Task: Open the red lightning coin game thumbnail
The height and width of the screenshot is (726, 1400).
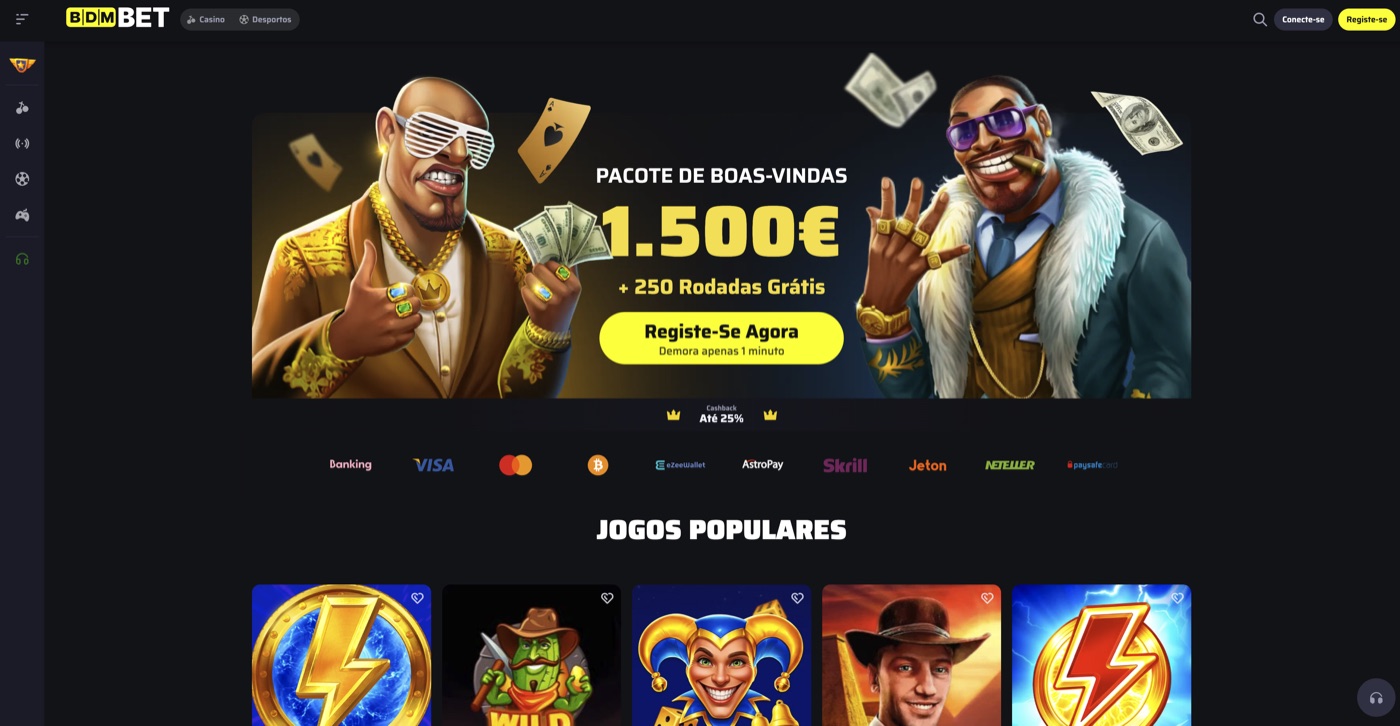Action: tap(1101, 655)
